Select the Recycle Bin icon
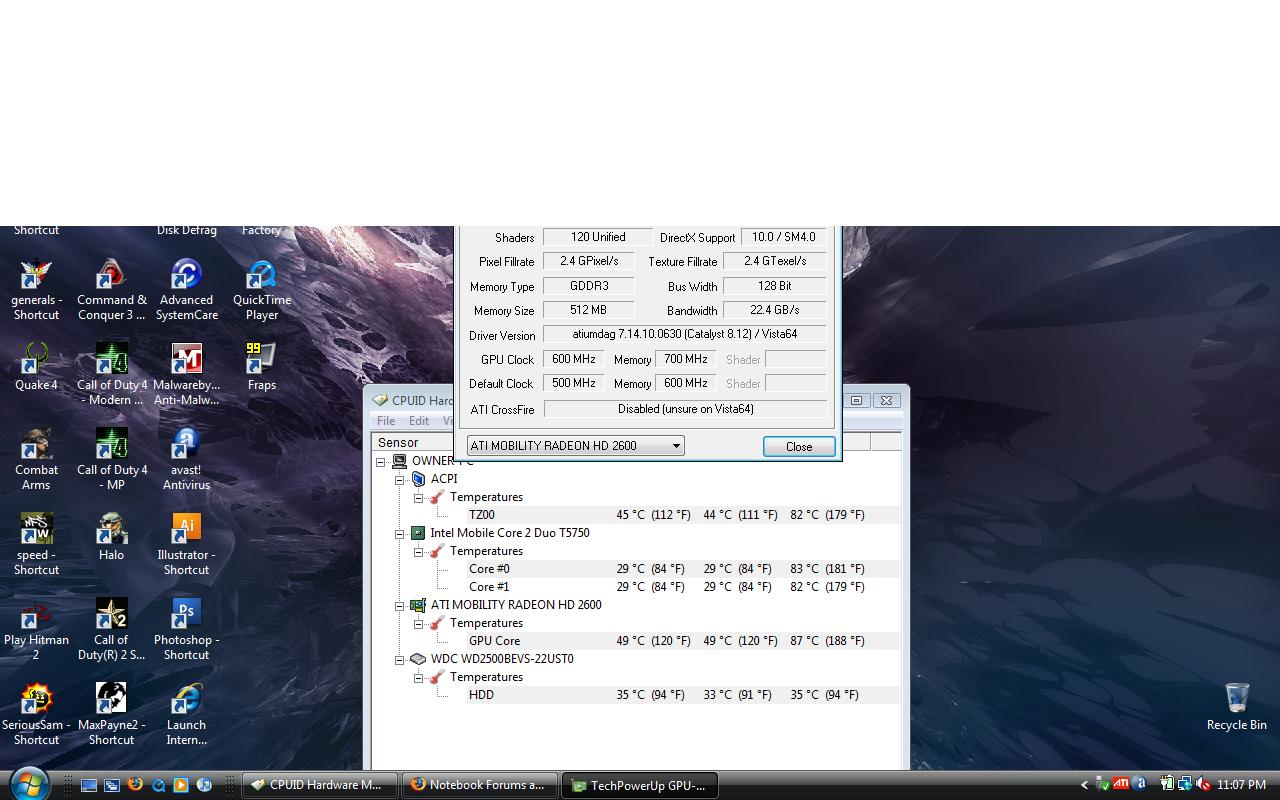 (x=1237, y=707)
